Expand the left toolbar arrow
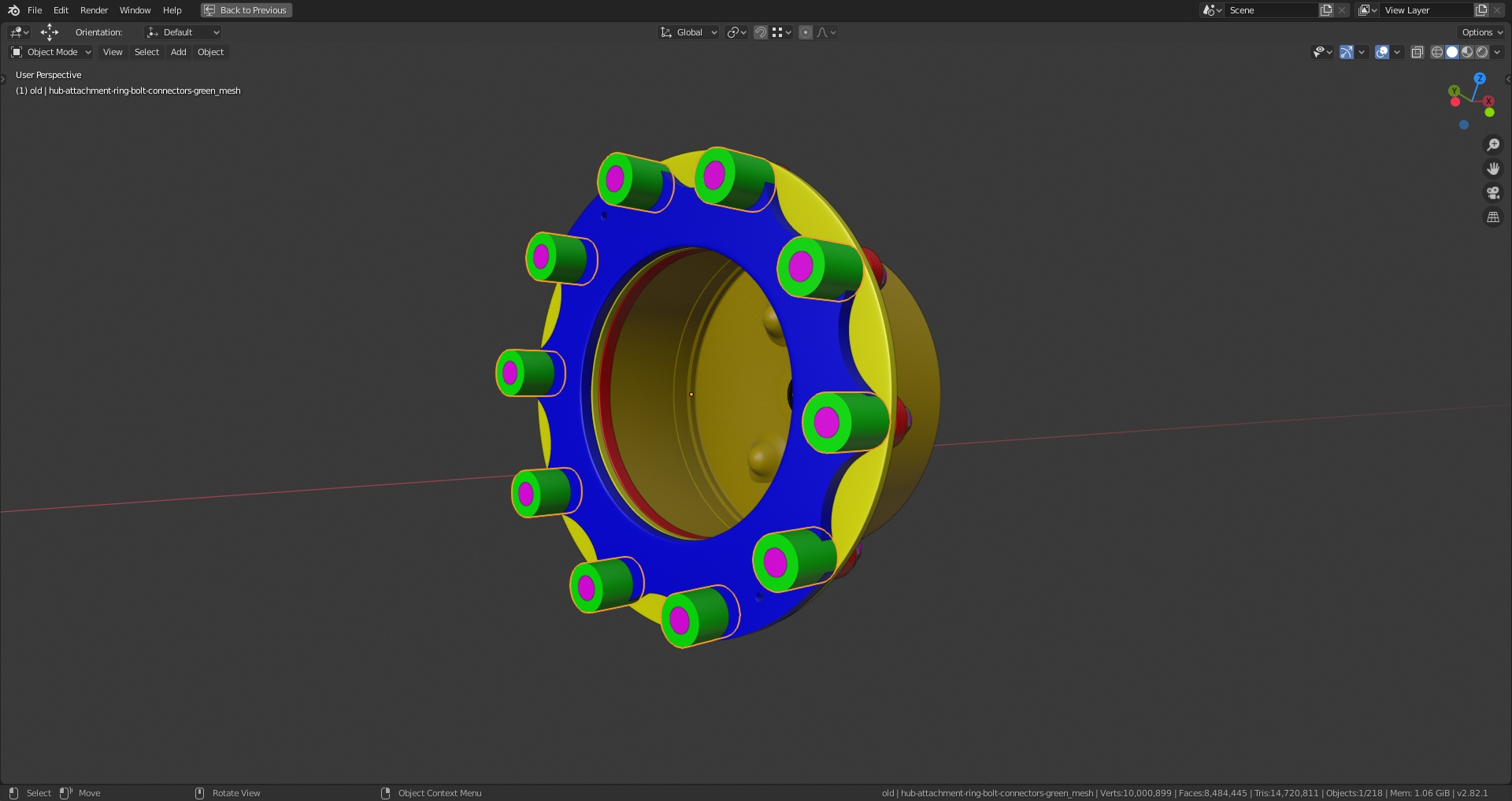 coord(3,79)
